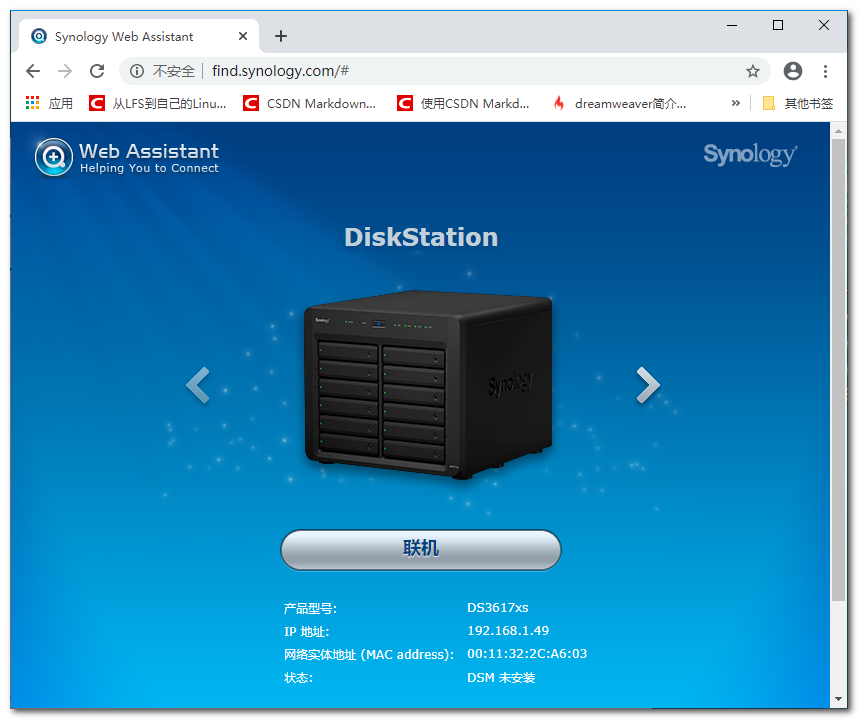Click the product model value DS3617xs
The height and width of the screenshot is (720, 859).
497,608
